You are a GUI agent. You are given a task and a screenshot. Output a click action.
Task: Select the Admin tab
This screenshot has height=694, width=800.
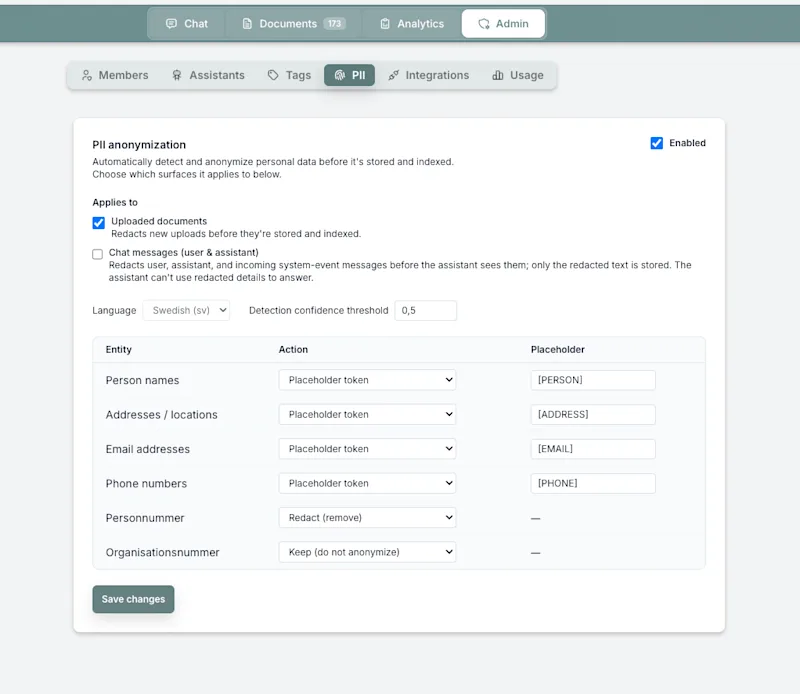coord(503,23)
